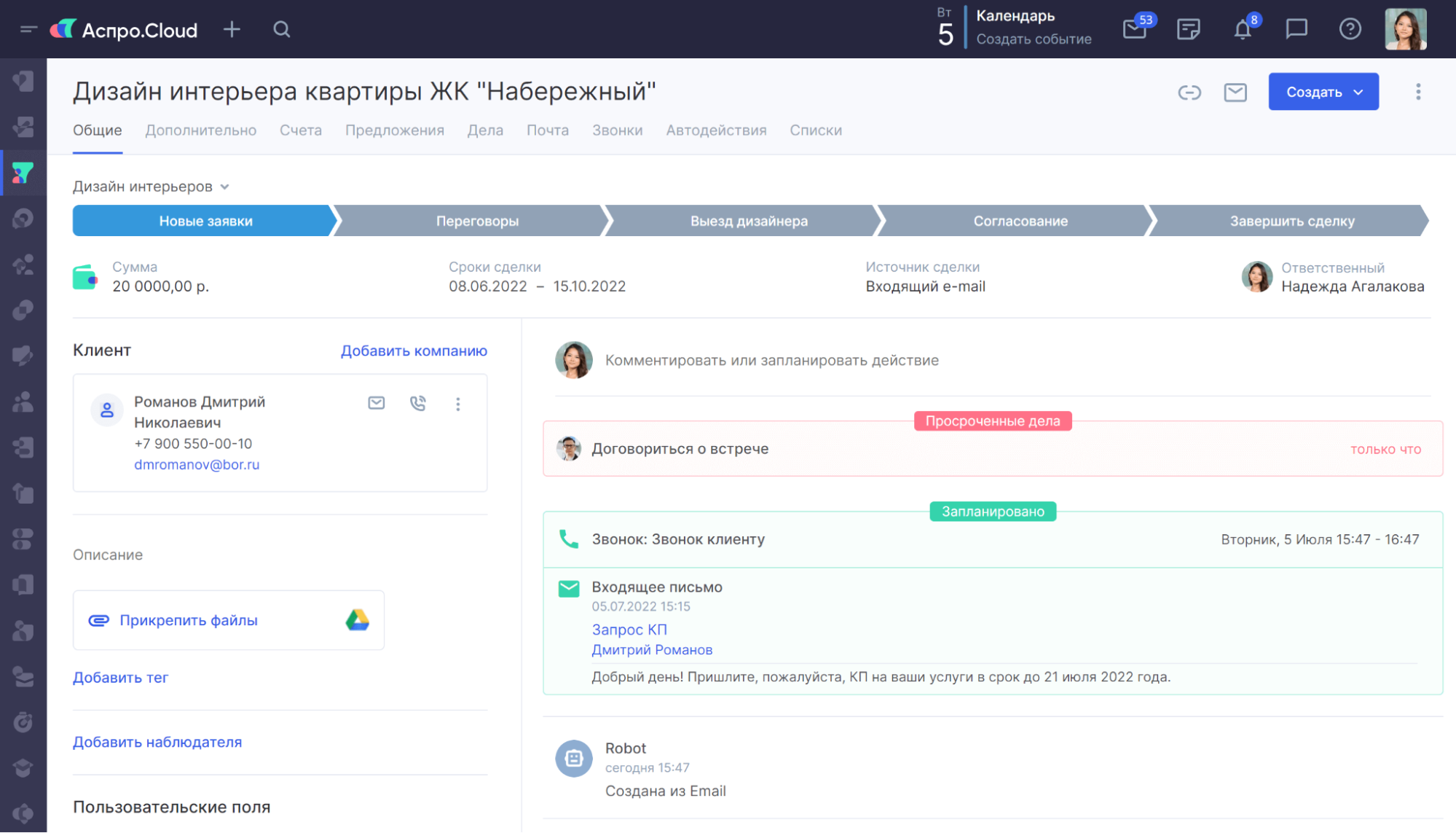Screen dimensions: 1456x833
Task: Open the notes icon in header
Action: 1189,29
